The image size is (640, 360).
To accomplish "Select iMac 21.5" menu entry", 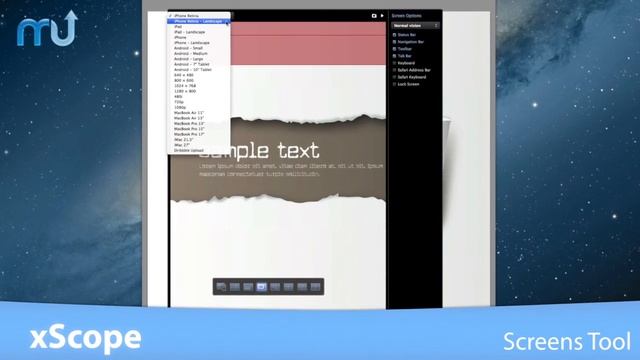I will (x=199, y=140).
